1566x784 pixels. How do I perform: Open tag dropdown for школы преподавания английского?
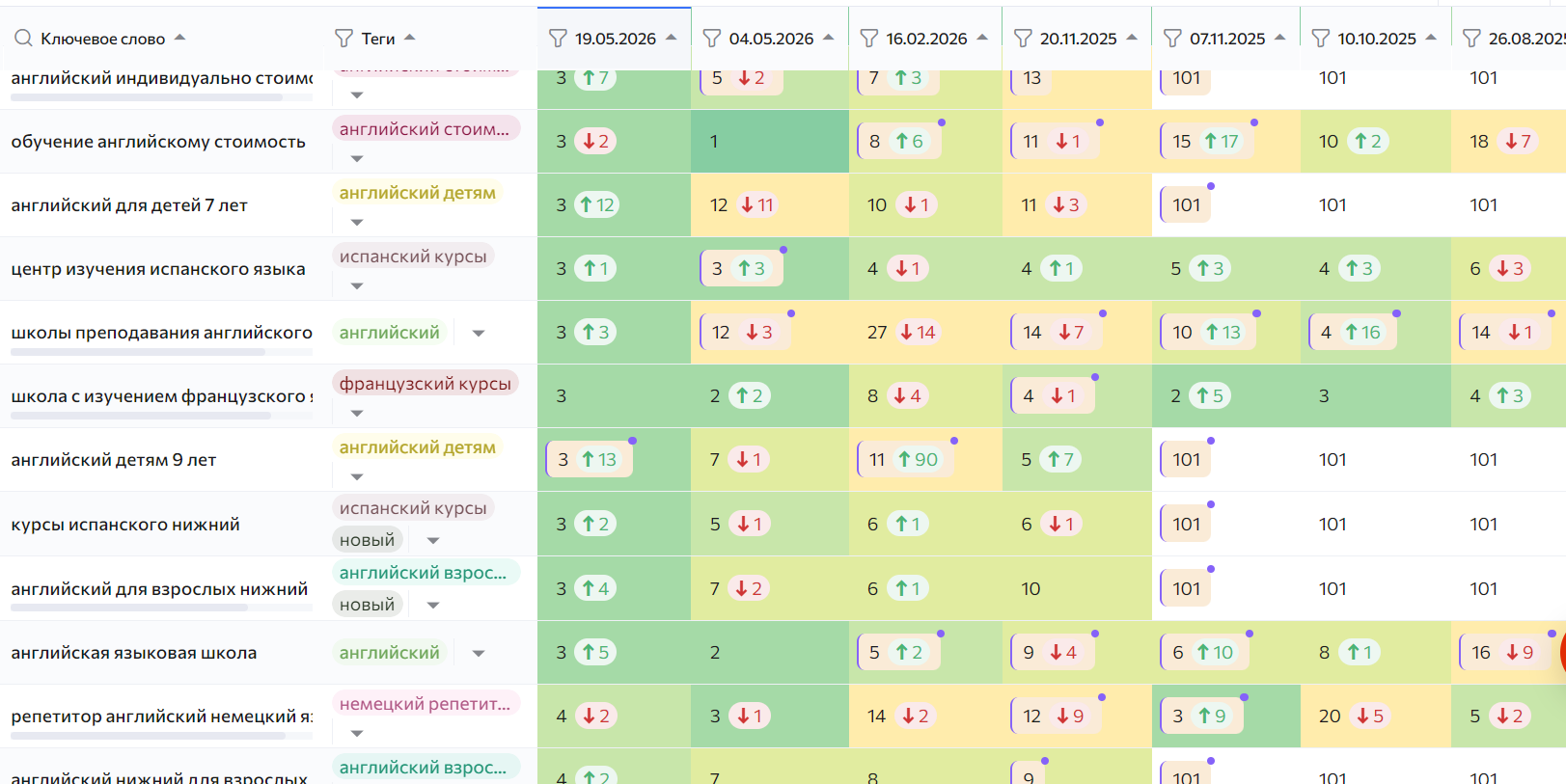479,333
